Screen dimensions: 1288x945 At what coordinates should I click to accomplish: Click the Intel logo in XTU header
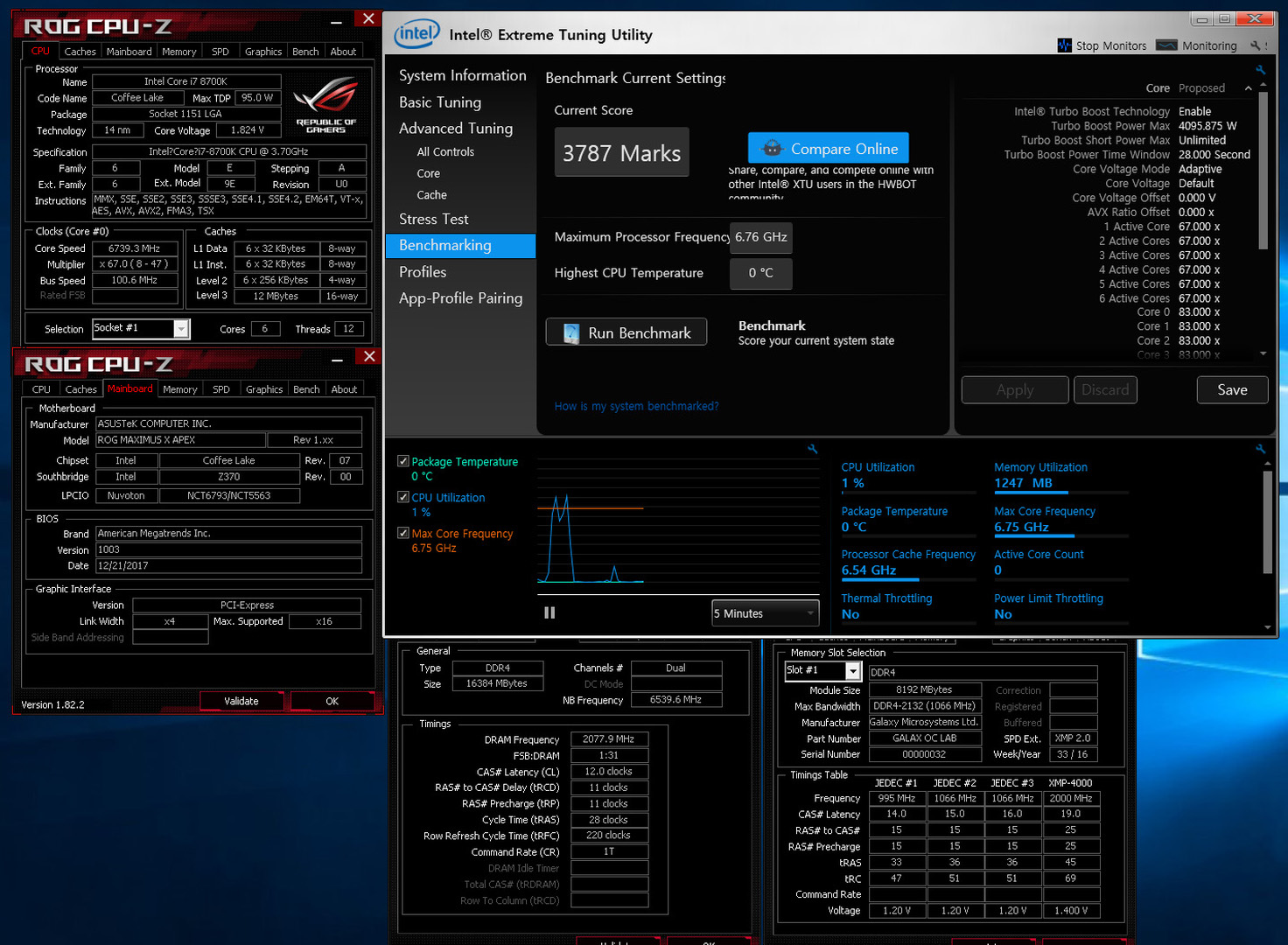pyautogui.click(x=416, y=34)
